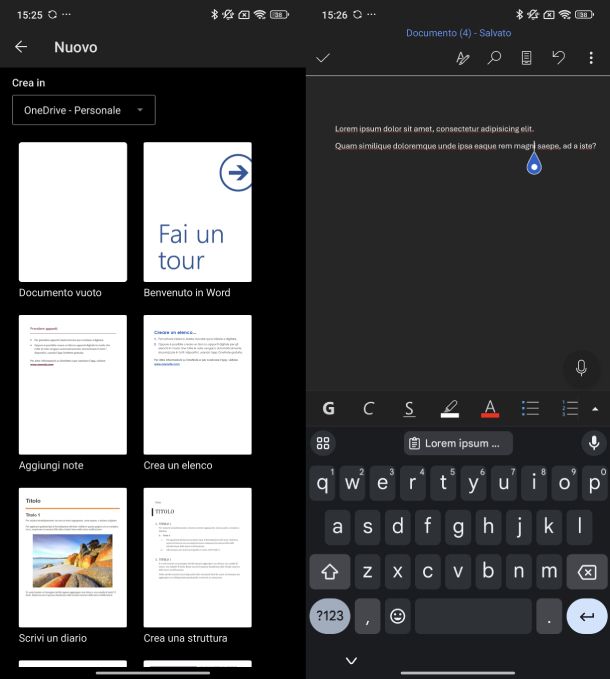Tap the silent mode icon in left screen
Viewport: 610px width, 679px height.
[228, 14]
